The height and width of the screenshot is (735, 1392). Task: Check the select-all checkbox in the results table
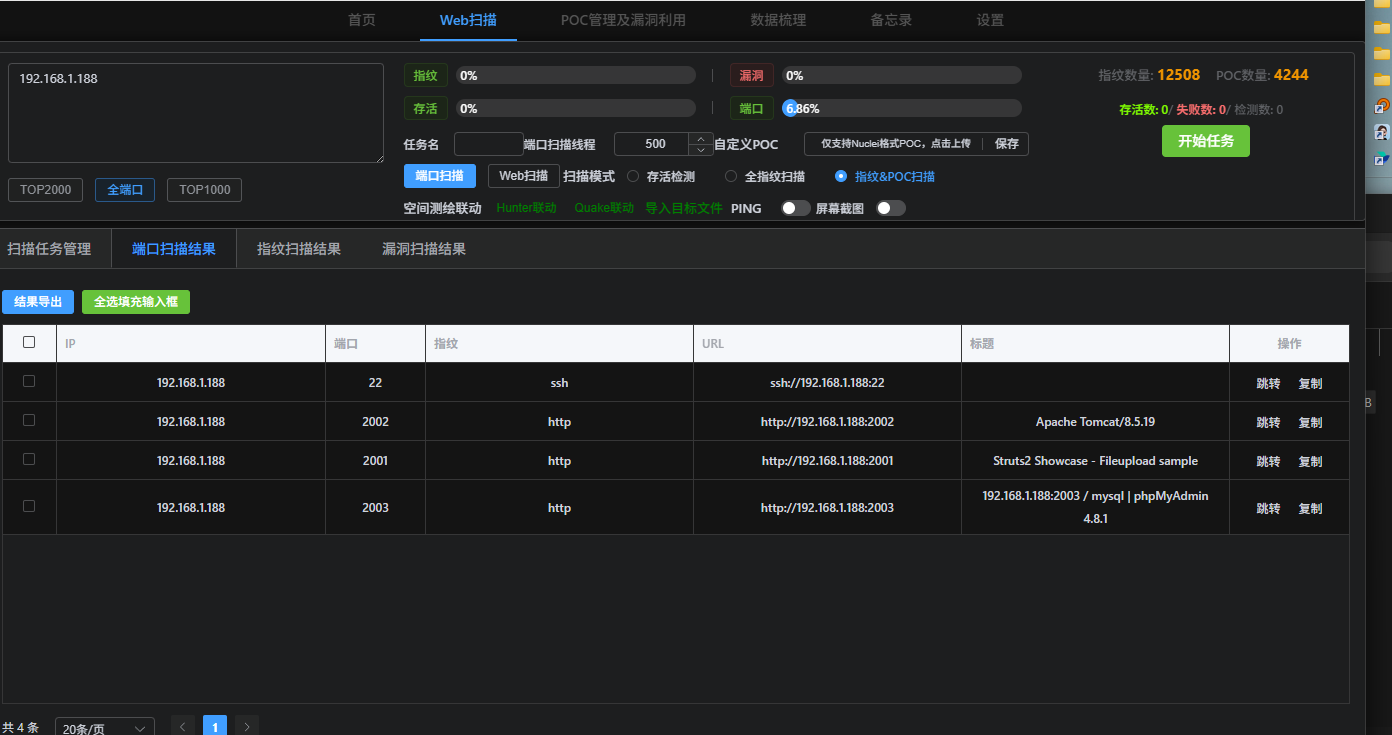click(29, 341)
